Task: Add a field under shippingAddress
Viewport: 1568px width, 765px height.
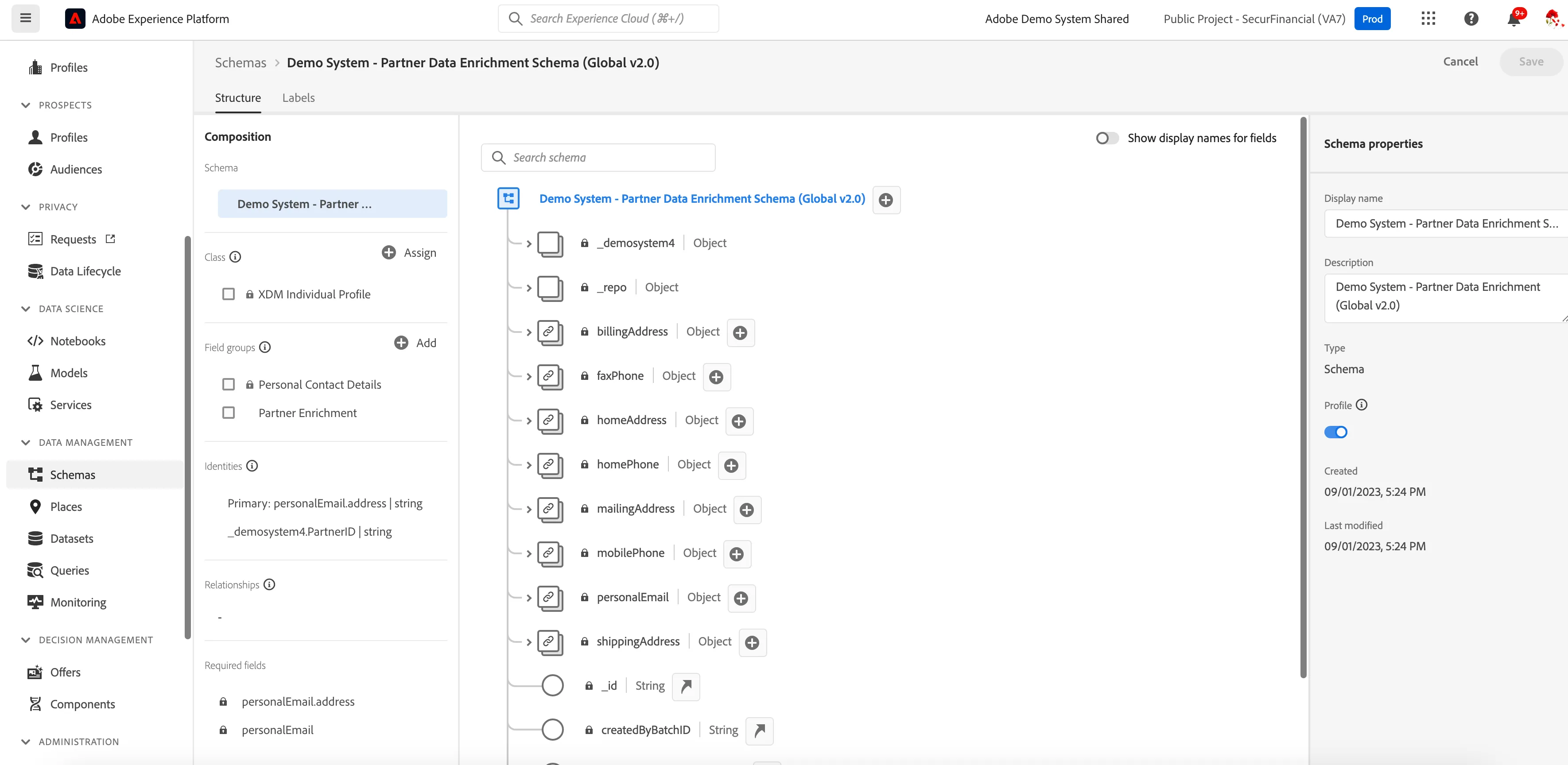Action: [753, 643]
